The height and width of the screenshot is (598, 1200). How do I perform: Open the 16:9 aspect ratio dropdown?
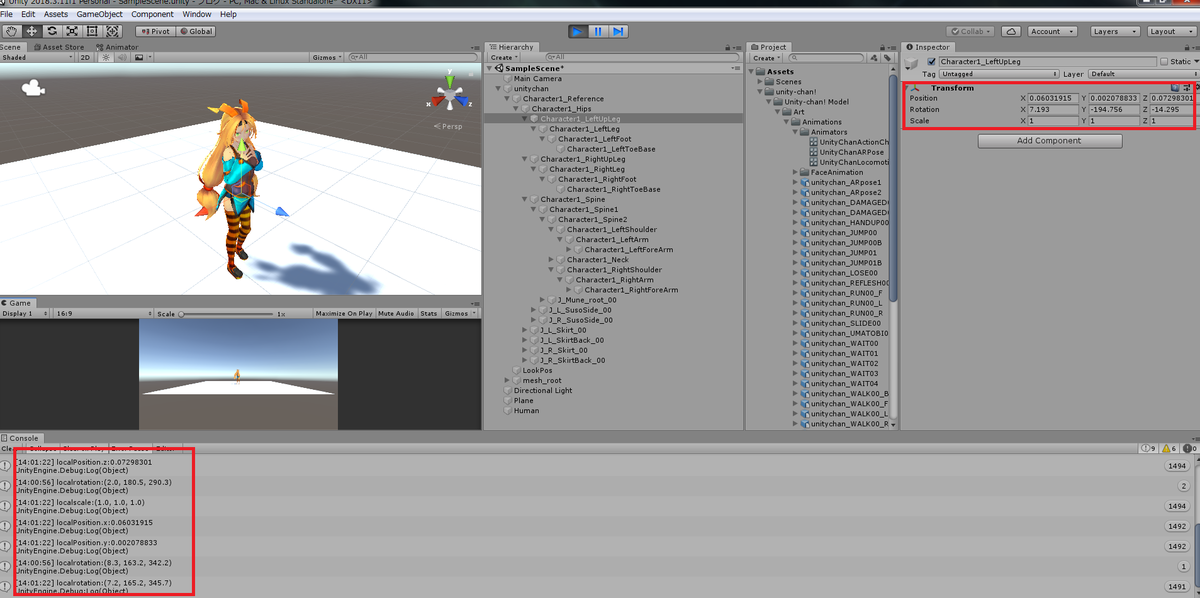point(101,314)
